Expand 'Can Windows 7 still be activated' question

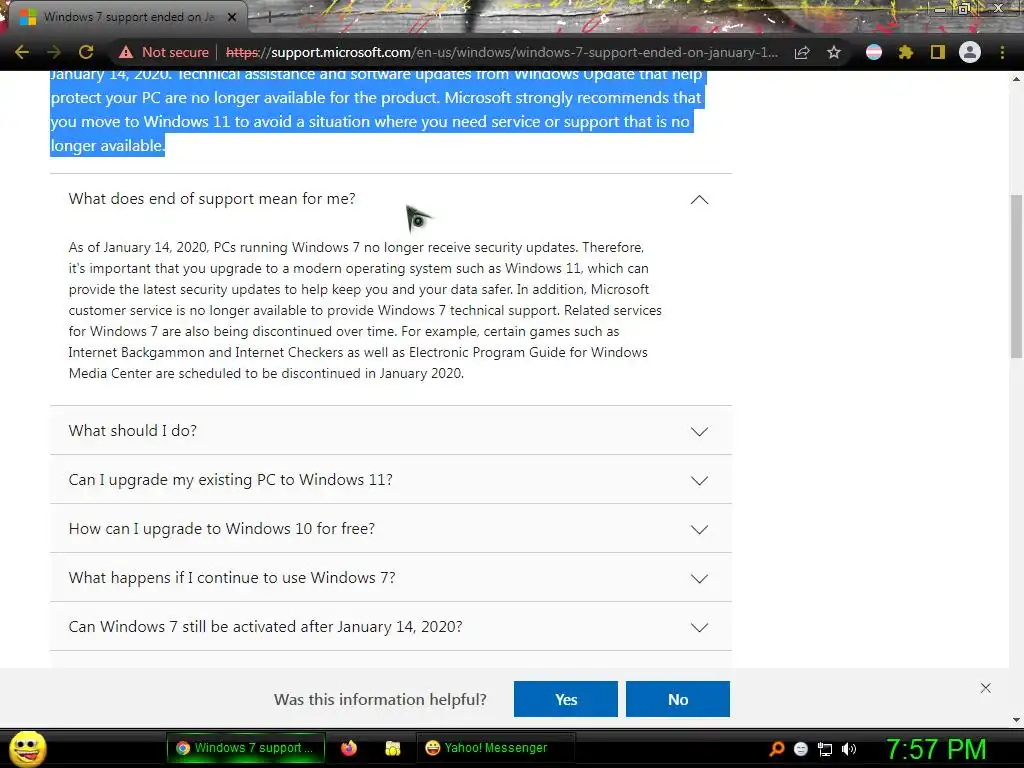(391, 626)
